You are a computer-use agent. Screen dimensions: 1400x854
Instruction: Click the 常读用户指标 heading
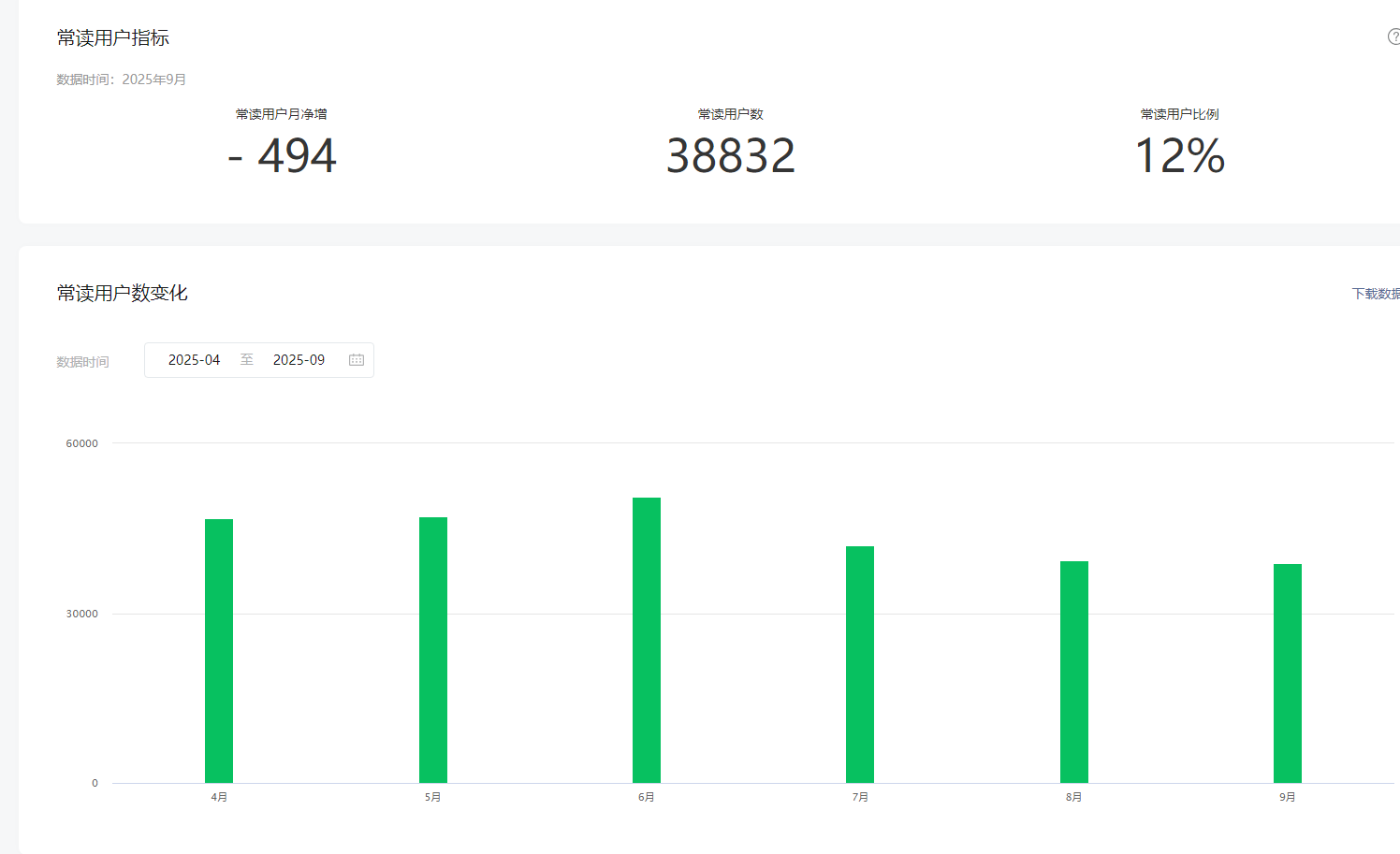(x=113, y=37)
